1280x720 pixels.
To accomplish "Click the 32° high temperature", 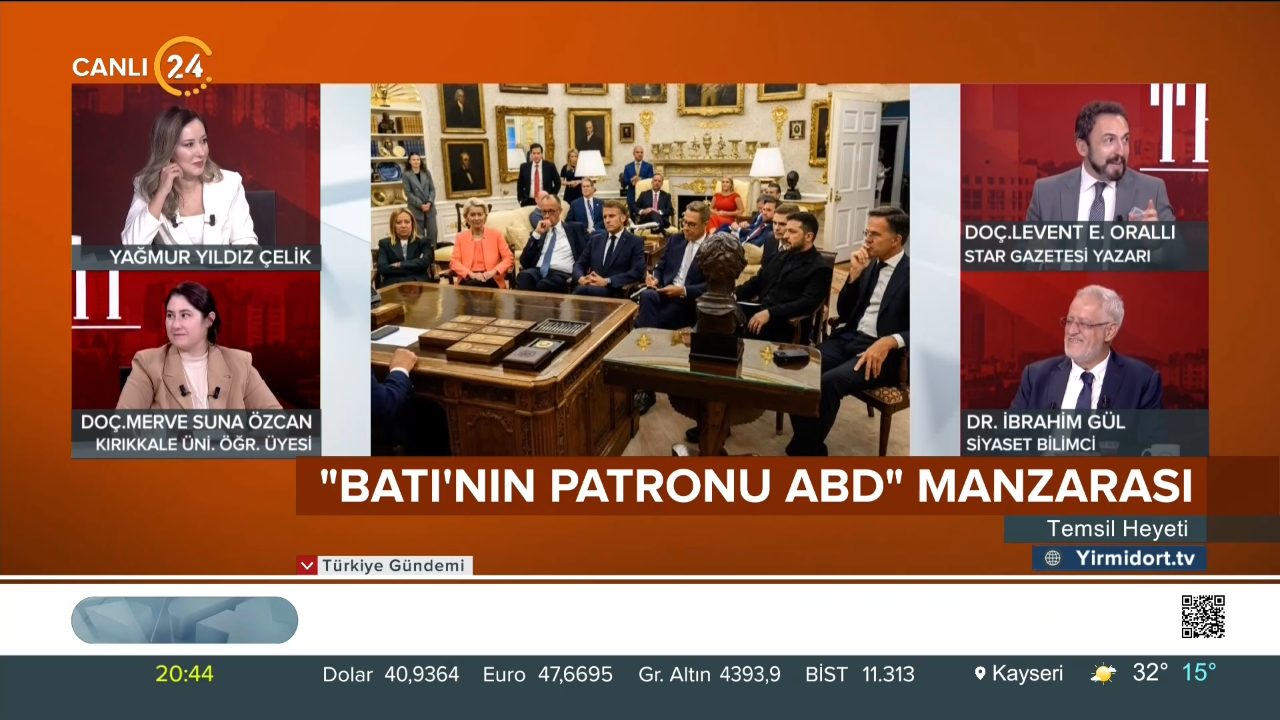I will coord(1150,673).
